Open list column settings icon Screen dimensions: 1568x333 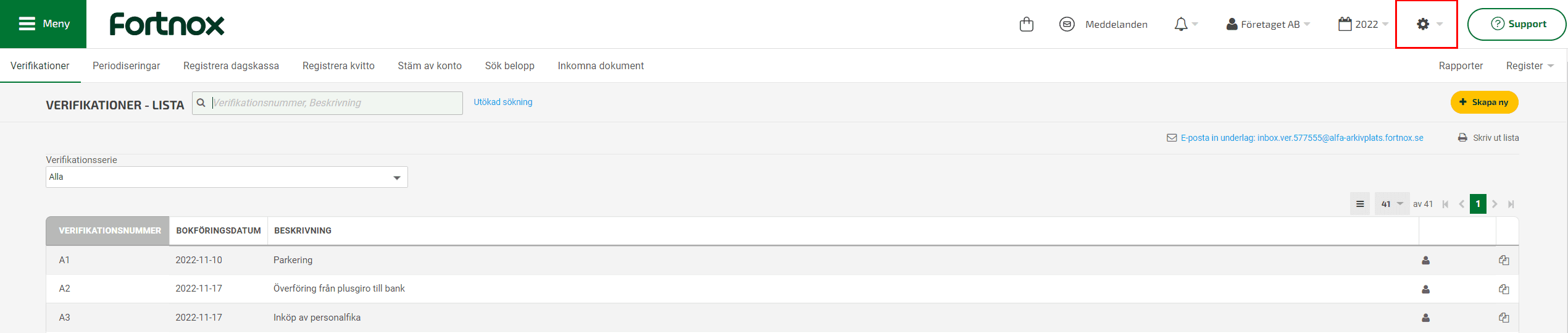1359,204
